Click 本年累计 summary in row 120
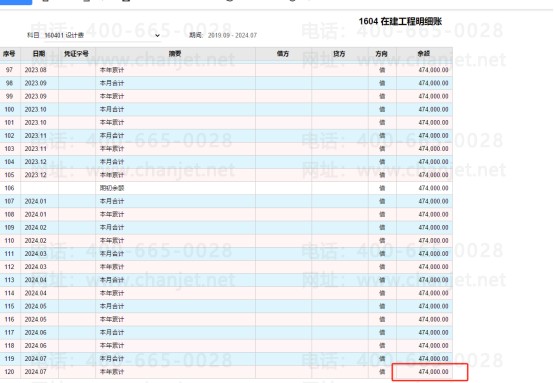 tap(112, 372)
